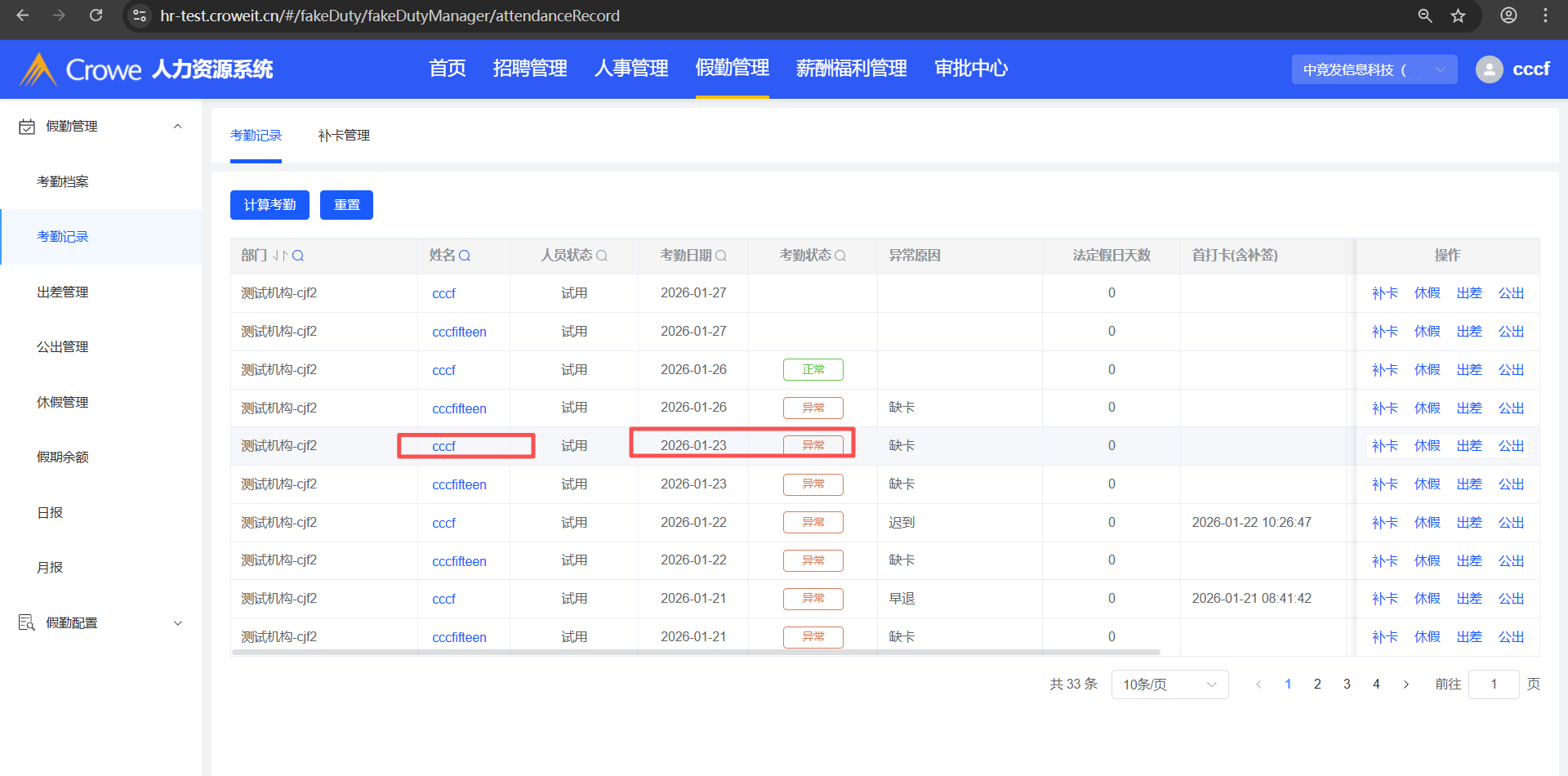Image resolution: width=1568 pixels, height=776 pixels.
Task: Open the 人员状态 column filter icon
Action: (x=602, y=256)
